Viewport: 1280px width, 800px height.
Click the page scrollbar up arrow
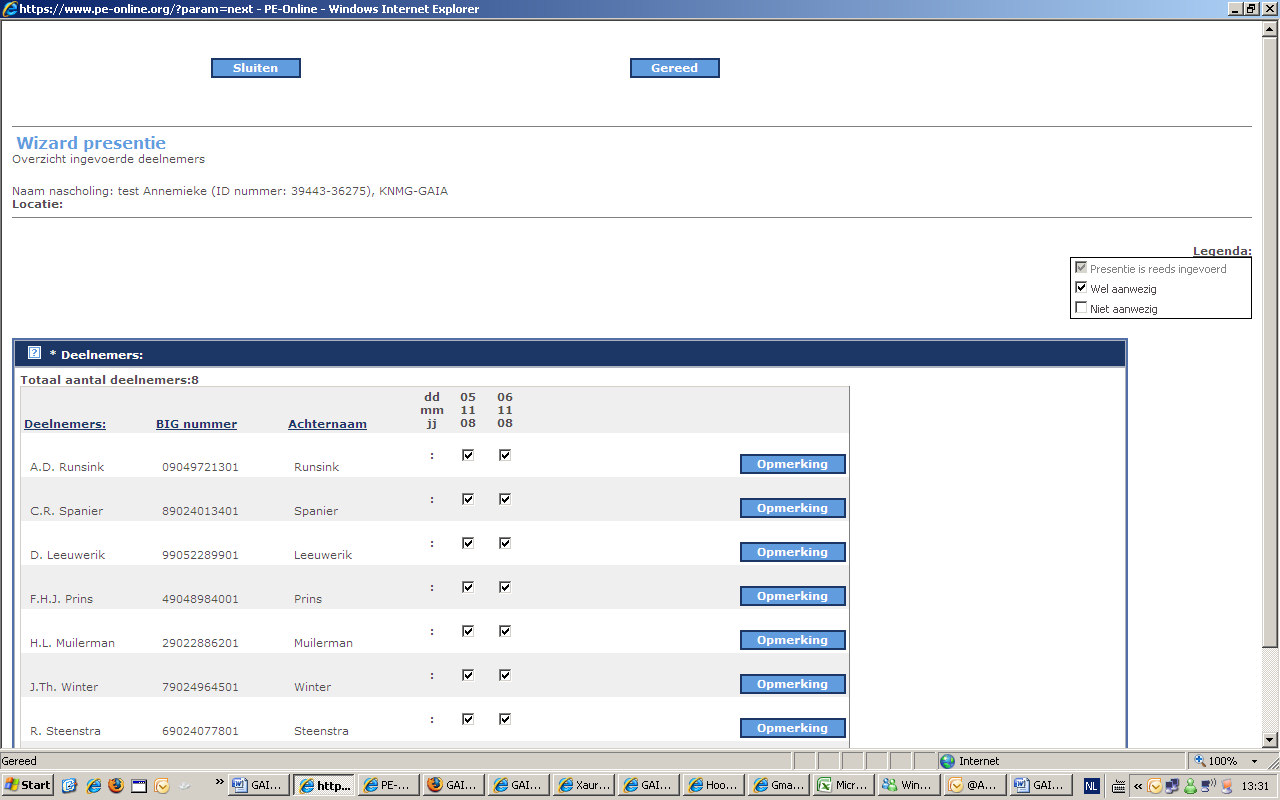[x=1271, y=28]
